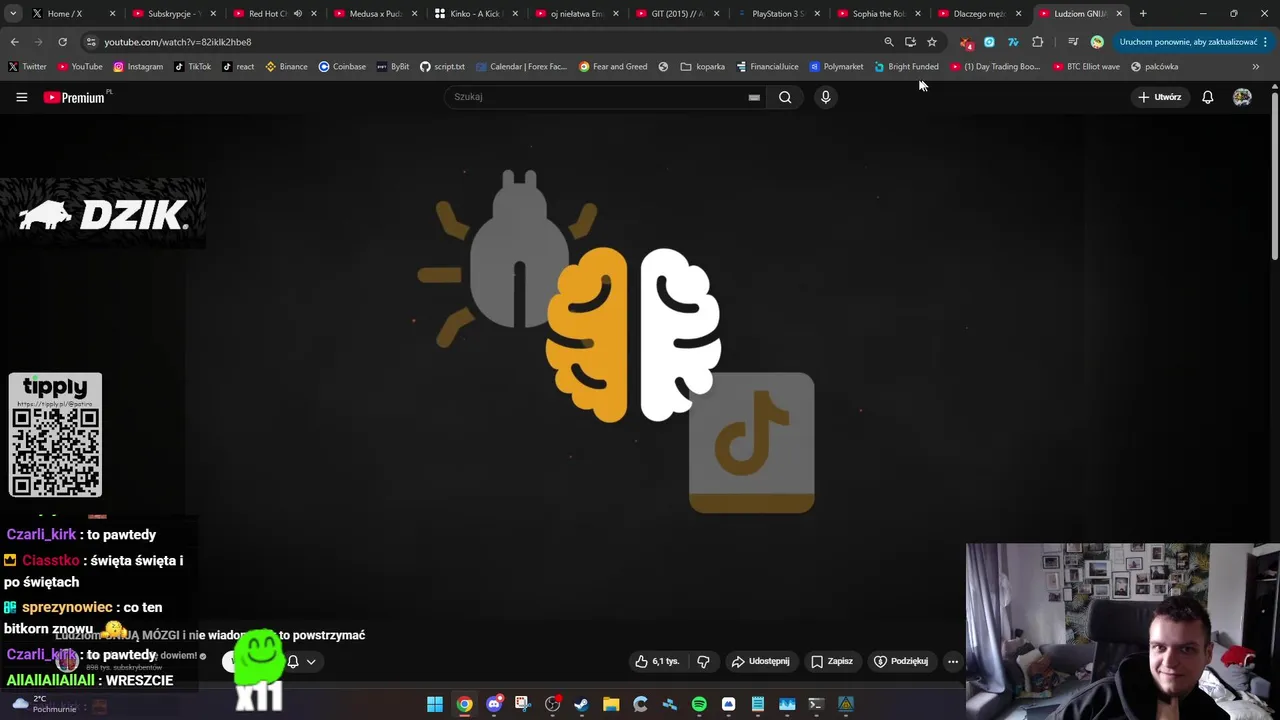
Task: Open OBS Studio from the taskbar
Action: point(552,704)
